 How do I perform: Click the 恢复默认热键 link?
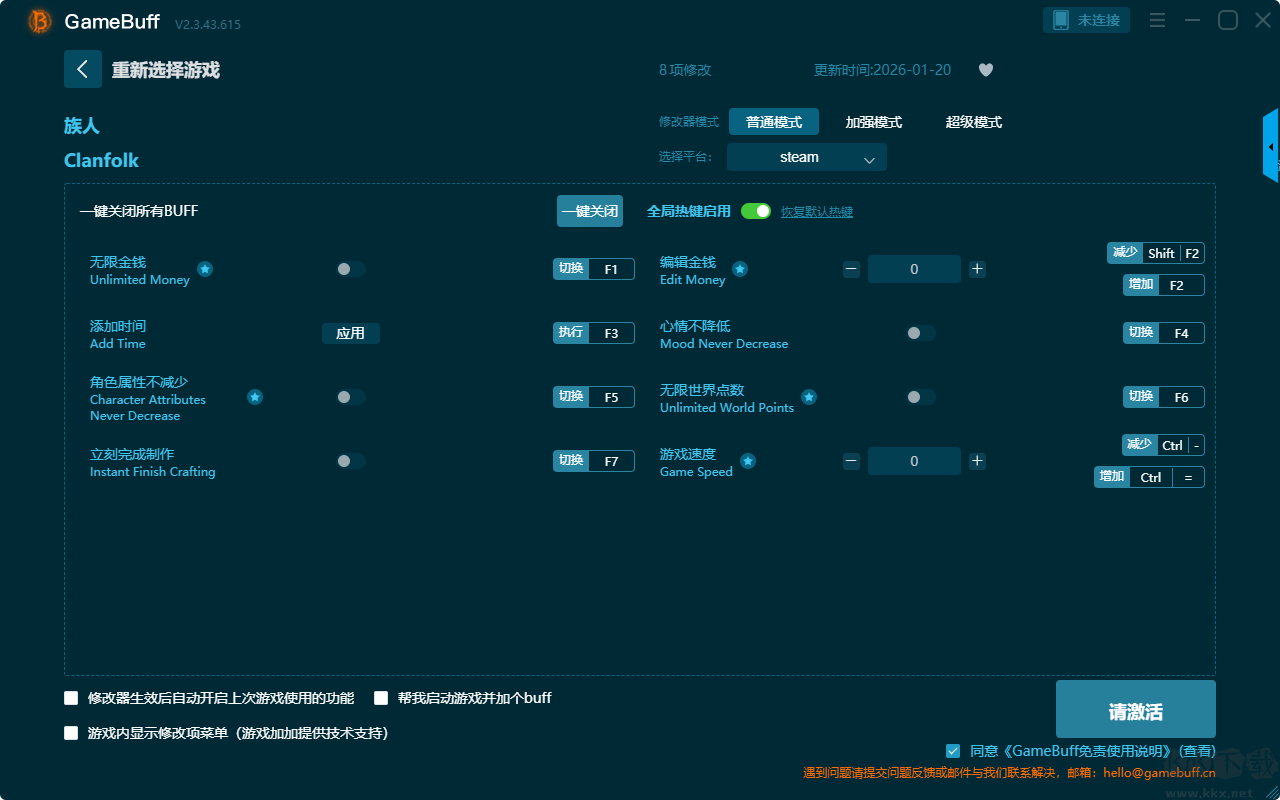click(x=817, y=212)
